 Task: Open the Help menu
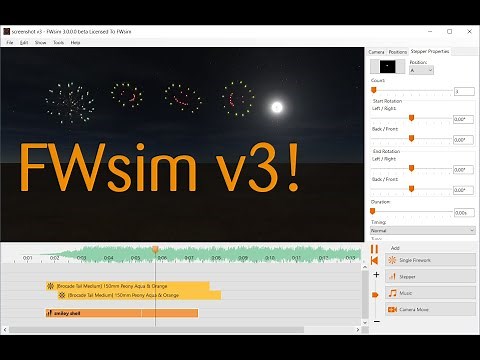(x=75, y=43)
